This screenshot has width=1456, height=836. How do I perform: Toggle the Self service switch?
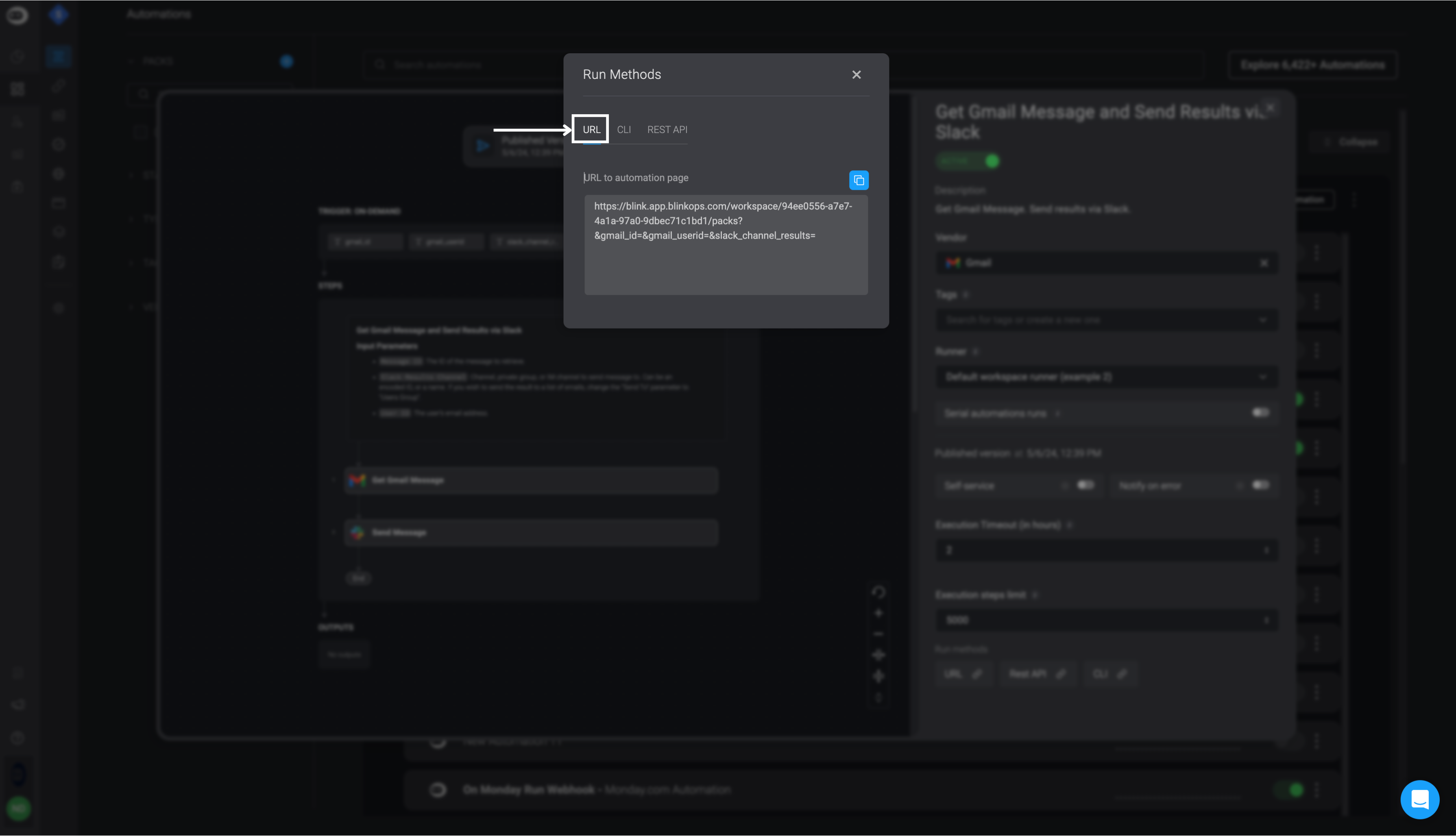[1085, 485]
